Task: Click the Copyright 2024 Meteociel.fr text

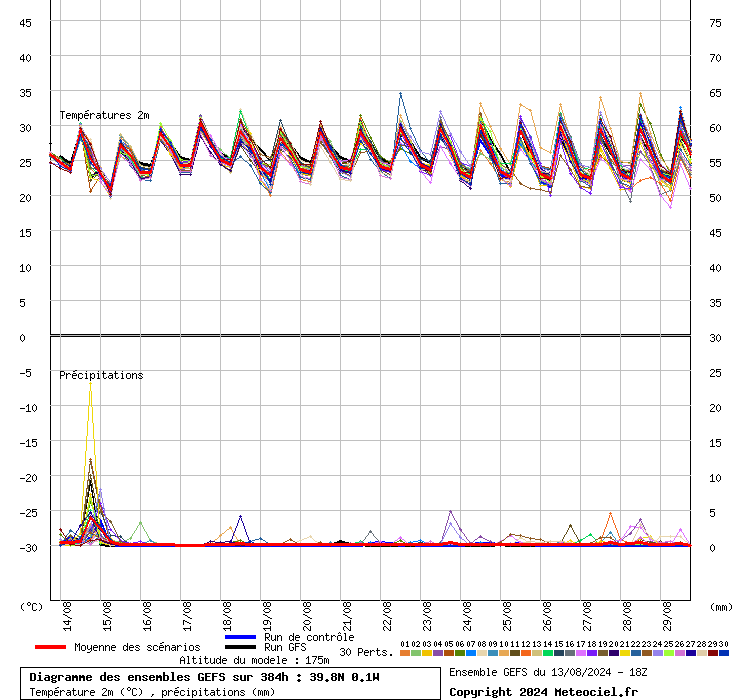Action: click(543, 692)
